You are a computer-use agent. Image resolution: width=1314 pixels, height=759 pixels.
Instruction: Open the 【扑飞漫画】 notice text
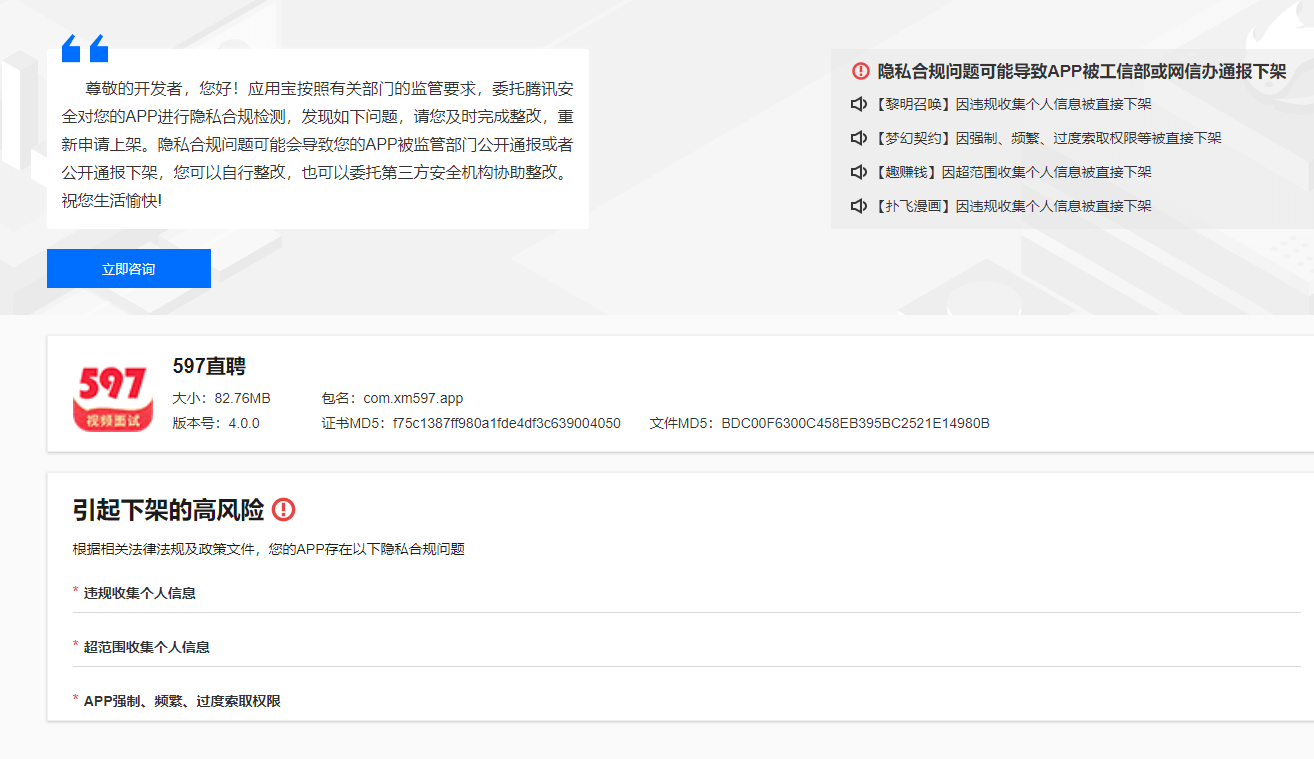(1011, 206)
